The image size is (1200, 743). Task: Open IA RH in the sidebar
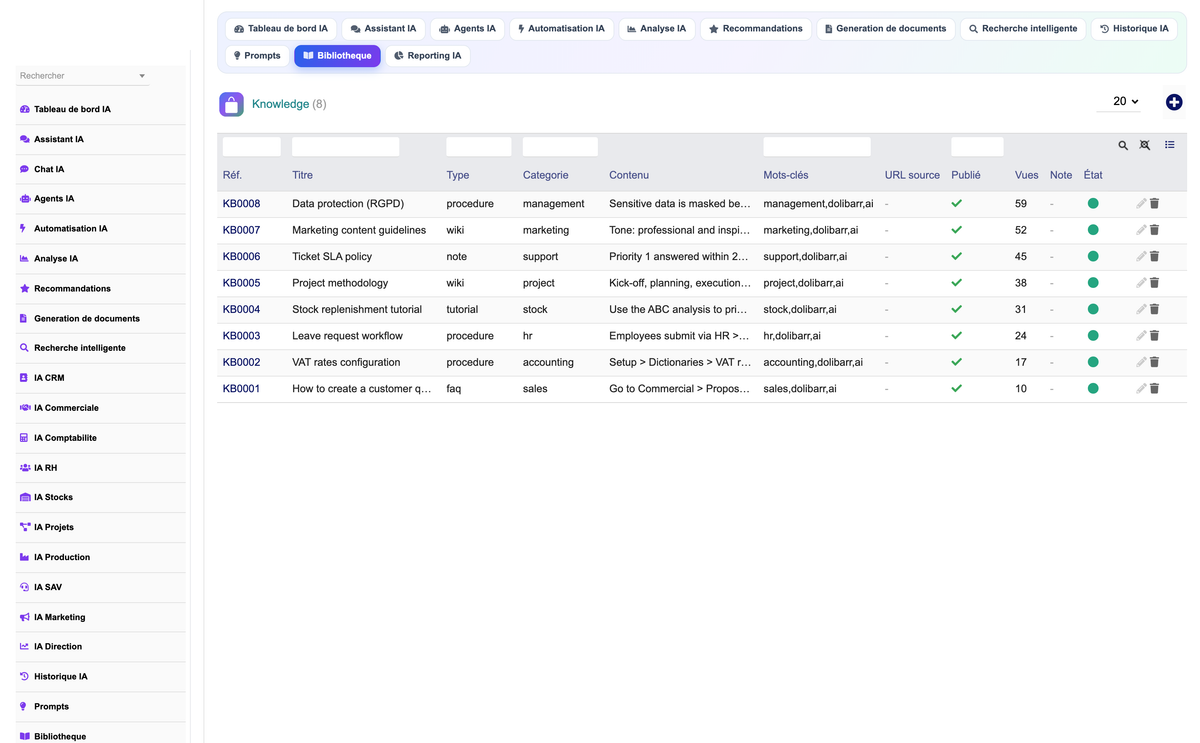(46, 468)
